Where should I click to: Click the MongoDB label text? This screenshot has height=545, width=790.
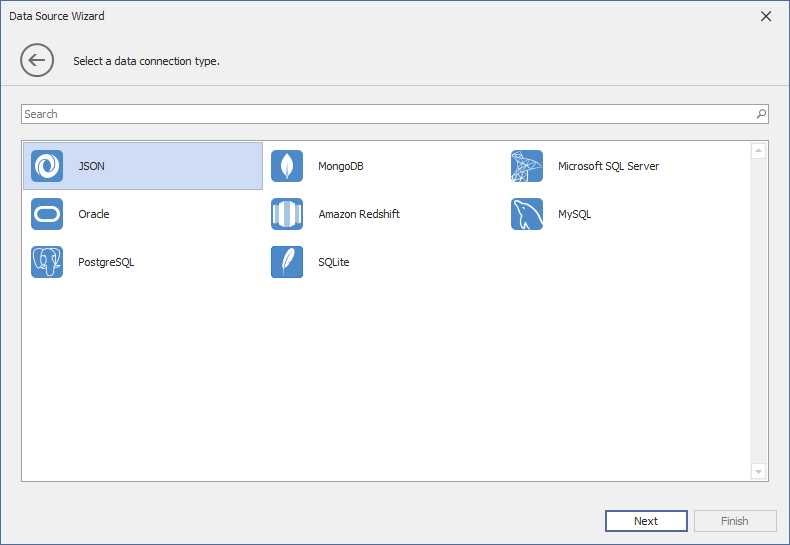coord(341,166)
